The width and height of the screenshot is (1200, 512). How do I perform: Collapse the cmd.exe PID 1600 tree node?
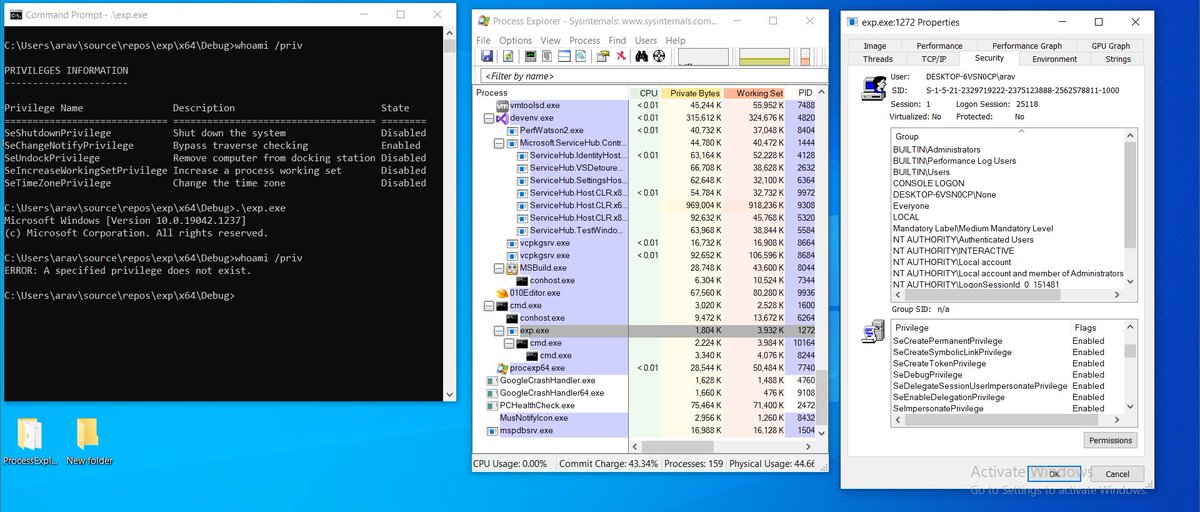(x=489, y=305)
